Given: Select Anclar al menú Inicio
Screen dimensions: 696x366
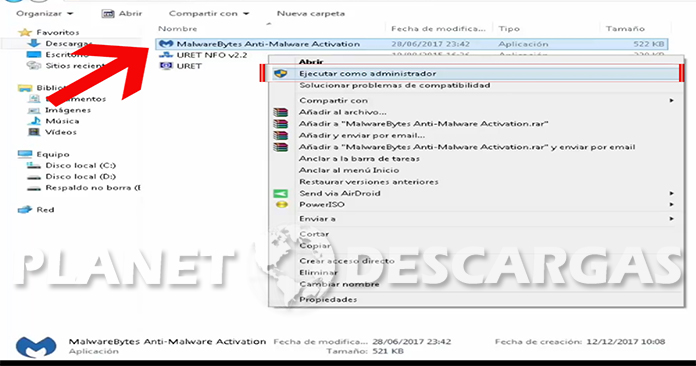Looking at the screenshot, I should click(x=349, y=170).
